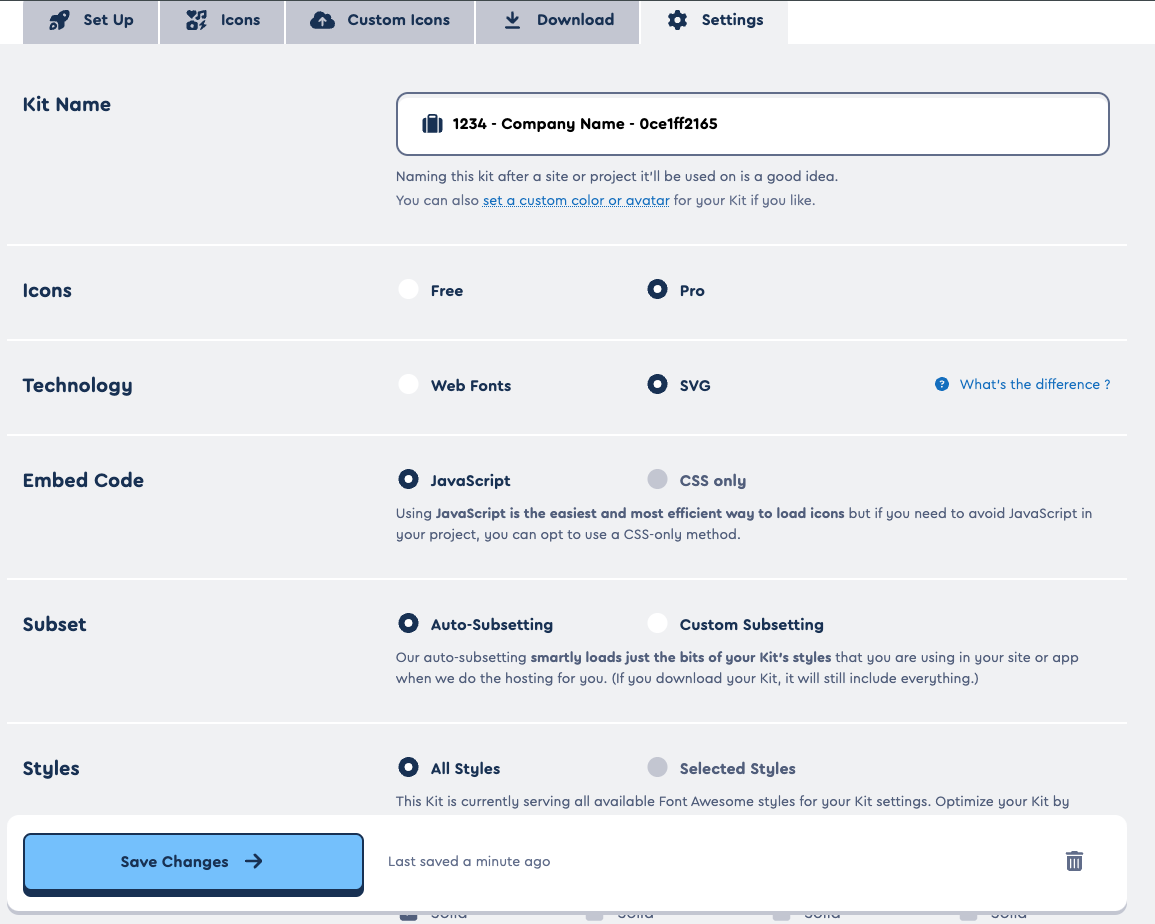Click the shapes icon on the Icons tab
The image size is (1155, 924).
(196, 20)
